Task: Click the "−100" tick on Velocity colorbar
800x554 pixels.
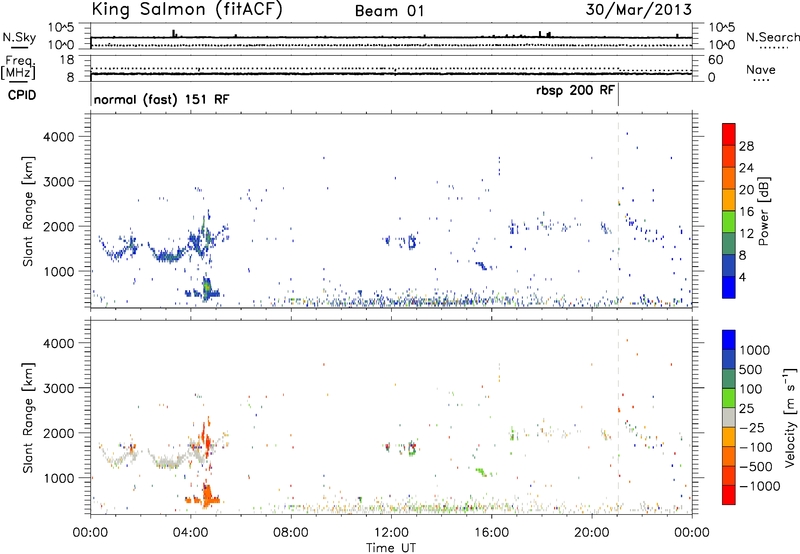Action: 756,447
